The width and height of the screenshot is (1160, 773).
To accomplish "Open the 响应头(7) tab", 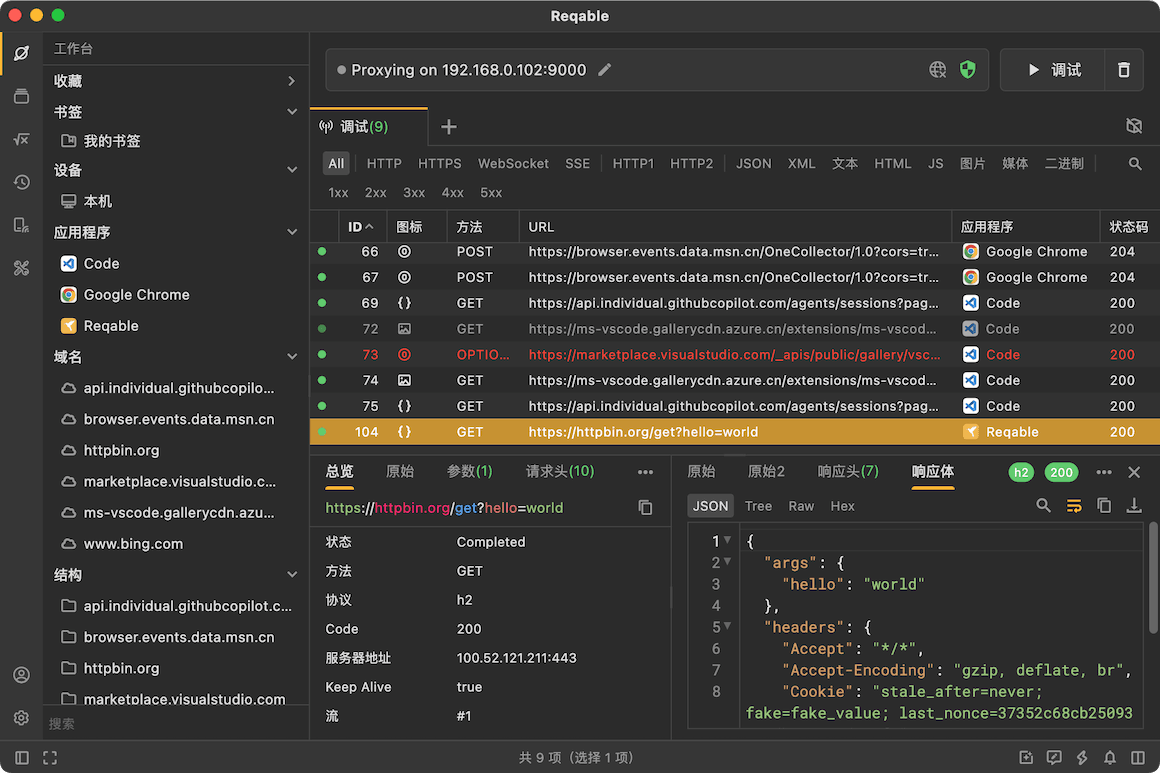I will (x=848, y=472).
